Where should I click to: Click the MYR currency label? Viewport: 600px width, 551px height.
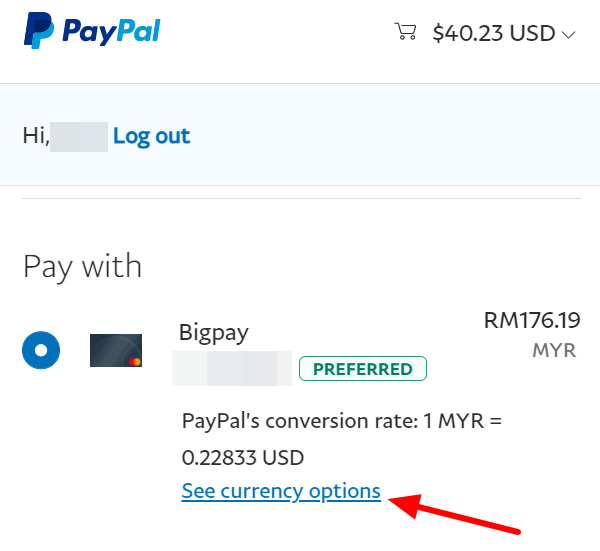coord(554,350)
